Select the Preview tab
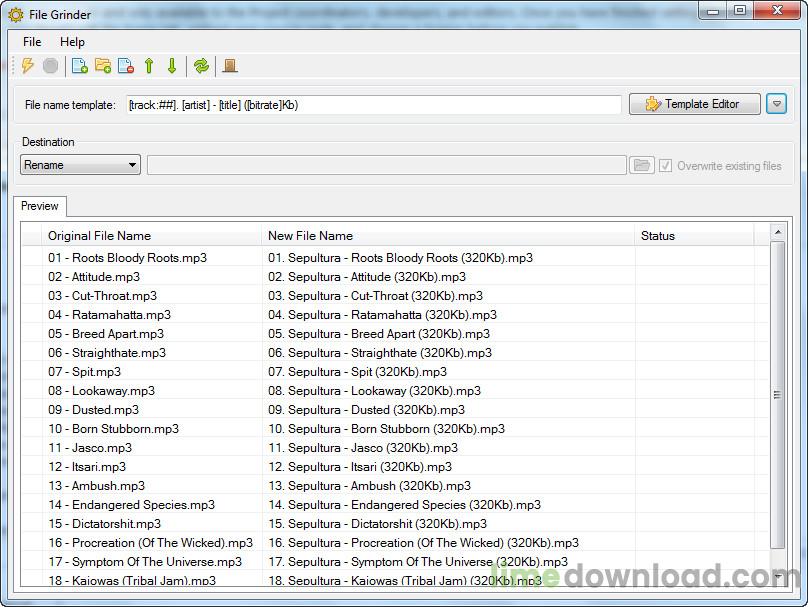The height and width of the screenshot is (607, 808). pos(40,206)
